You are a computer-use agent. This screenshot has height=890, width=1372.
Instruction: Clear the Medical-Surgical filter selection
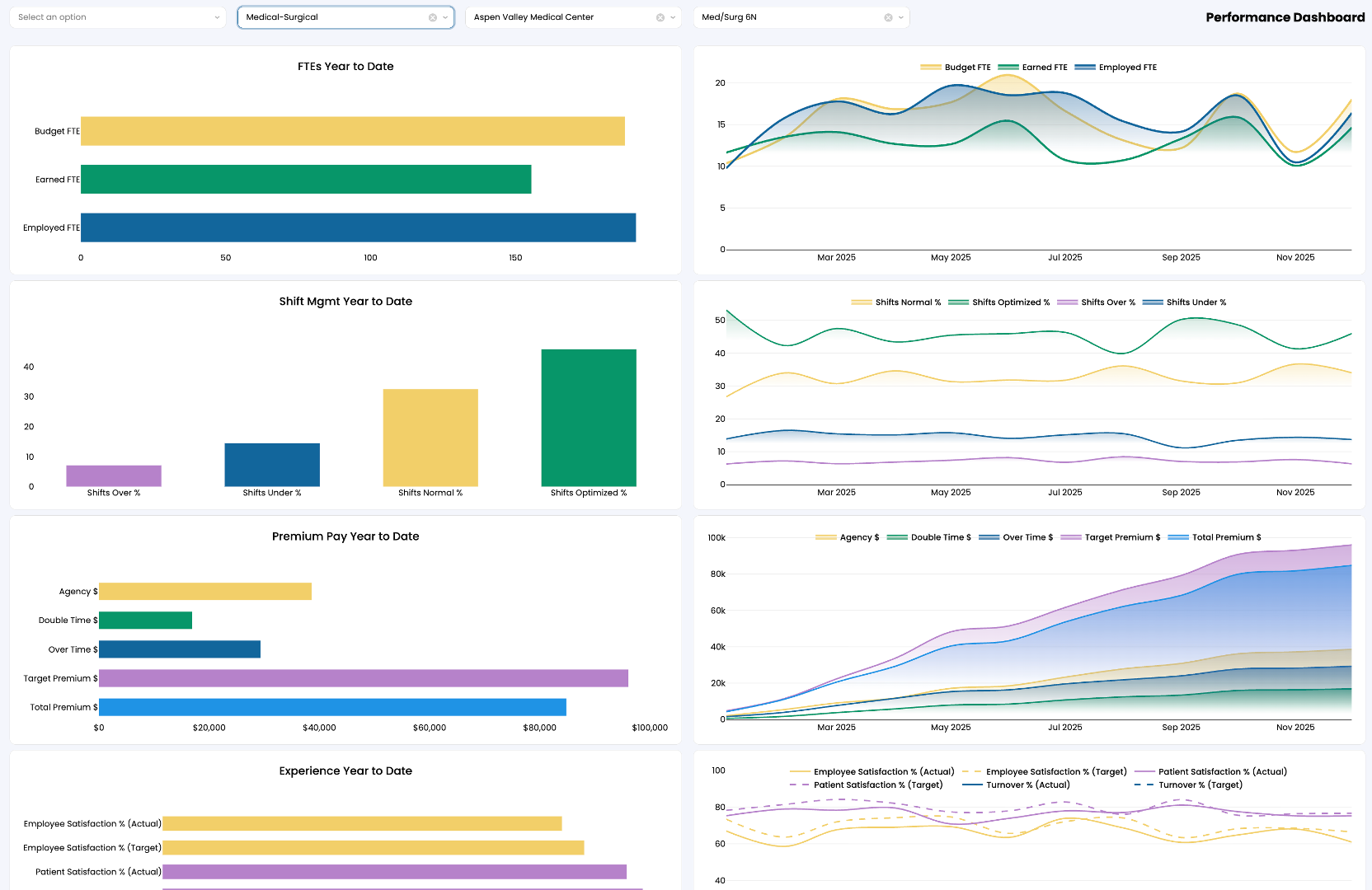pos(431,16)
